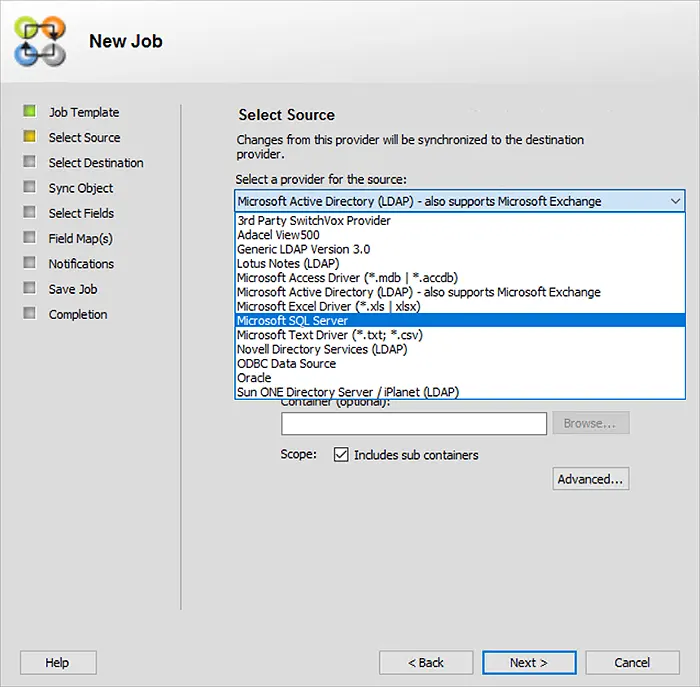Click the Sync Object step square icon
Viewport: 700px width, 687px height.
tap(29, 187)
